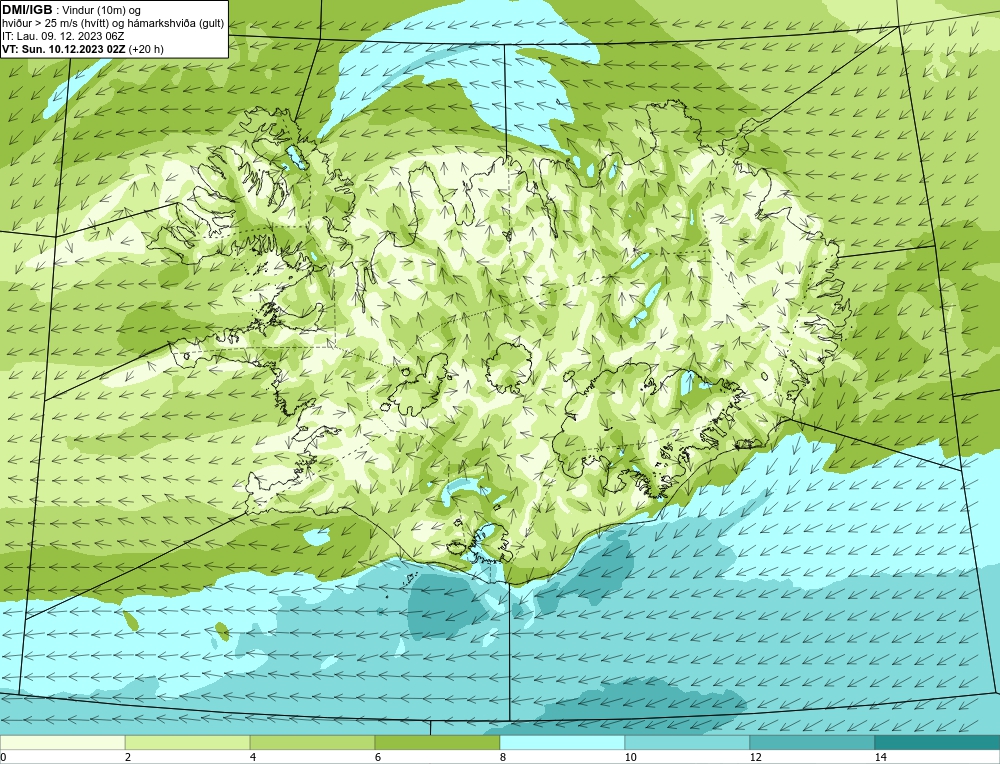
Task: Click the legend scale label '6'
Action: 378,757
